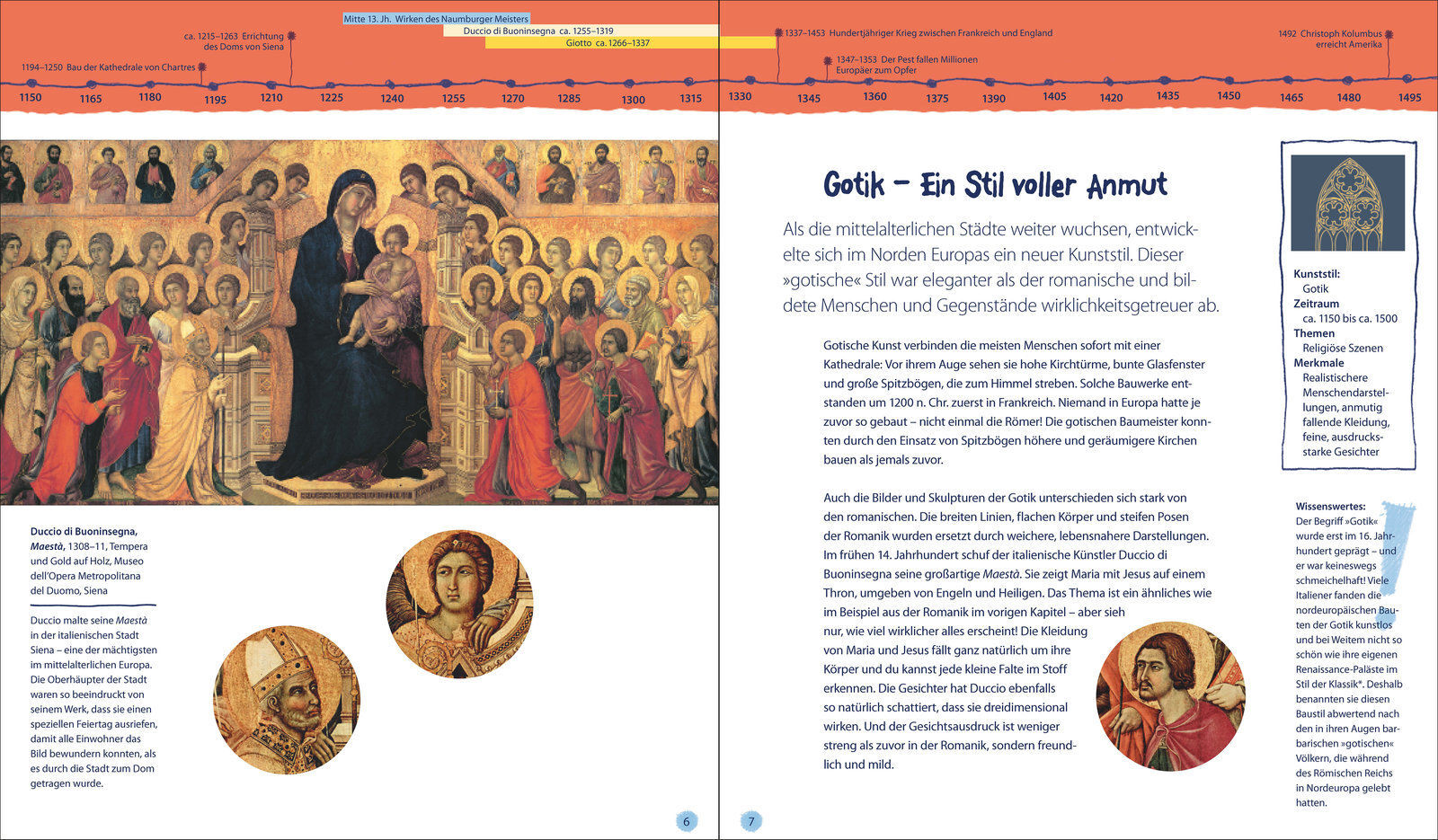The height and width of the screenshot is (840, 1438).
Task: Click the yellow Giotto ca. 1266–1337 bar
Action: pyautogui.click(x=629, y=42)
